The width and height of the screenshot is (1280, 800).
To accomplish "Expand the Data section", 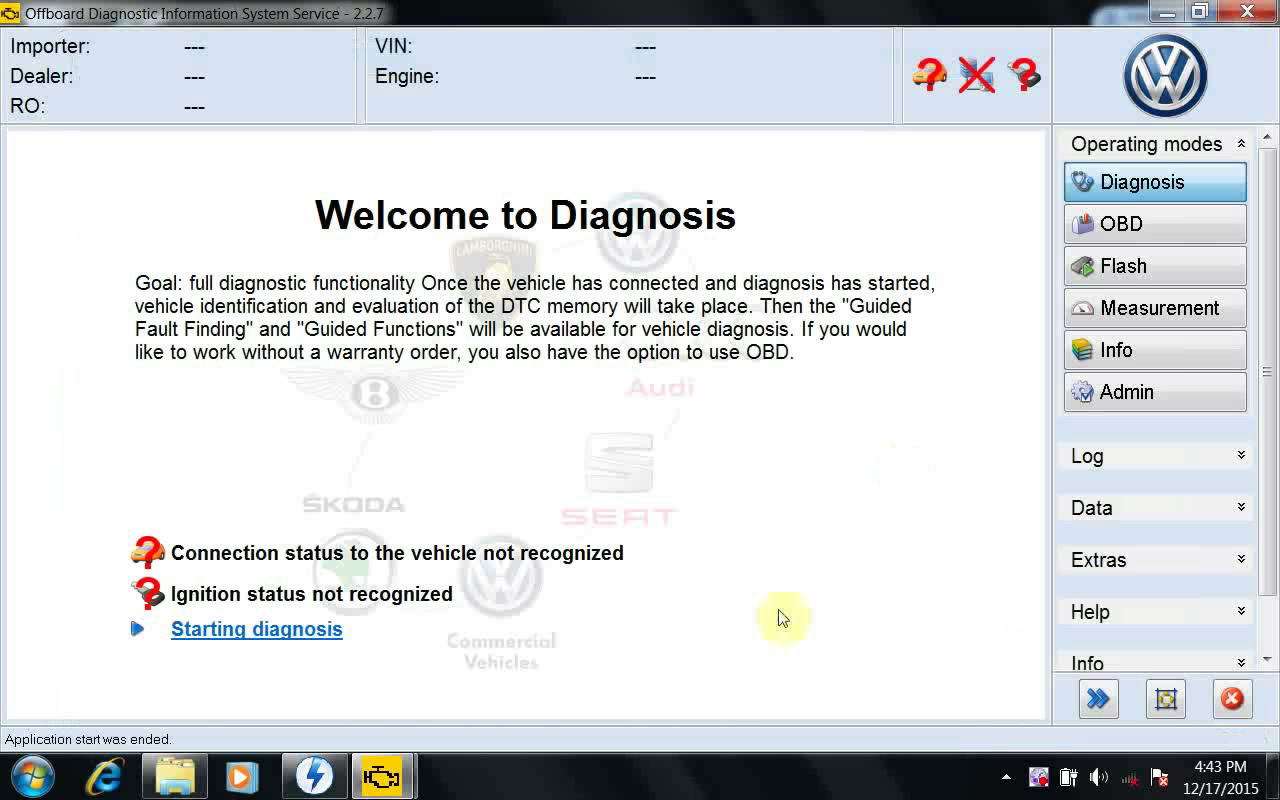I will point(1157,508).
